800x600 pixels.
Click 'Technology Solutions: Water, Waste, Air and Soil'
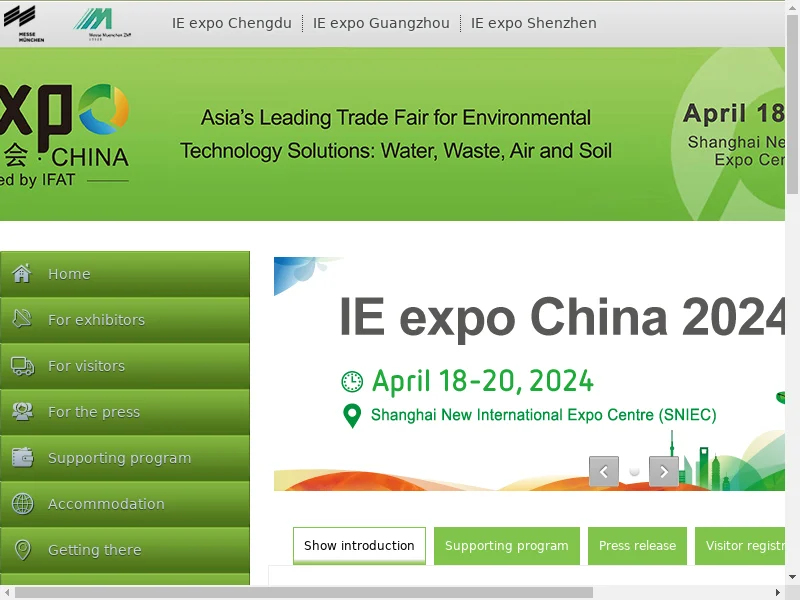click(395, 151)
